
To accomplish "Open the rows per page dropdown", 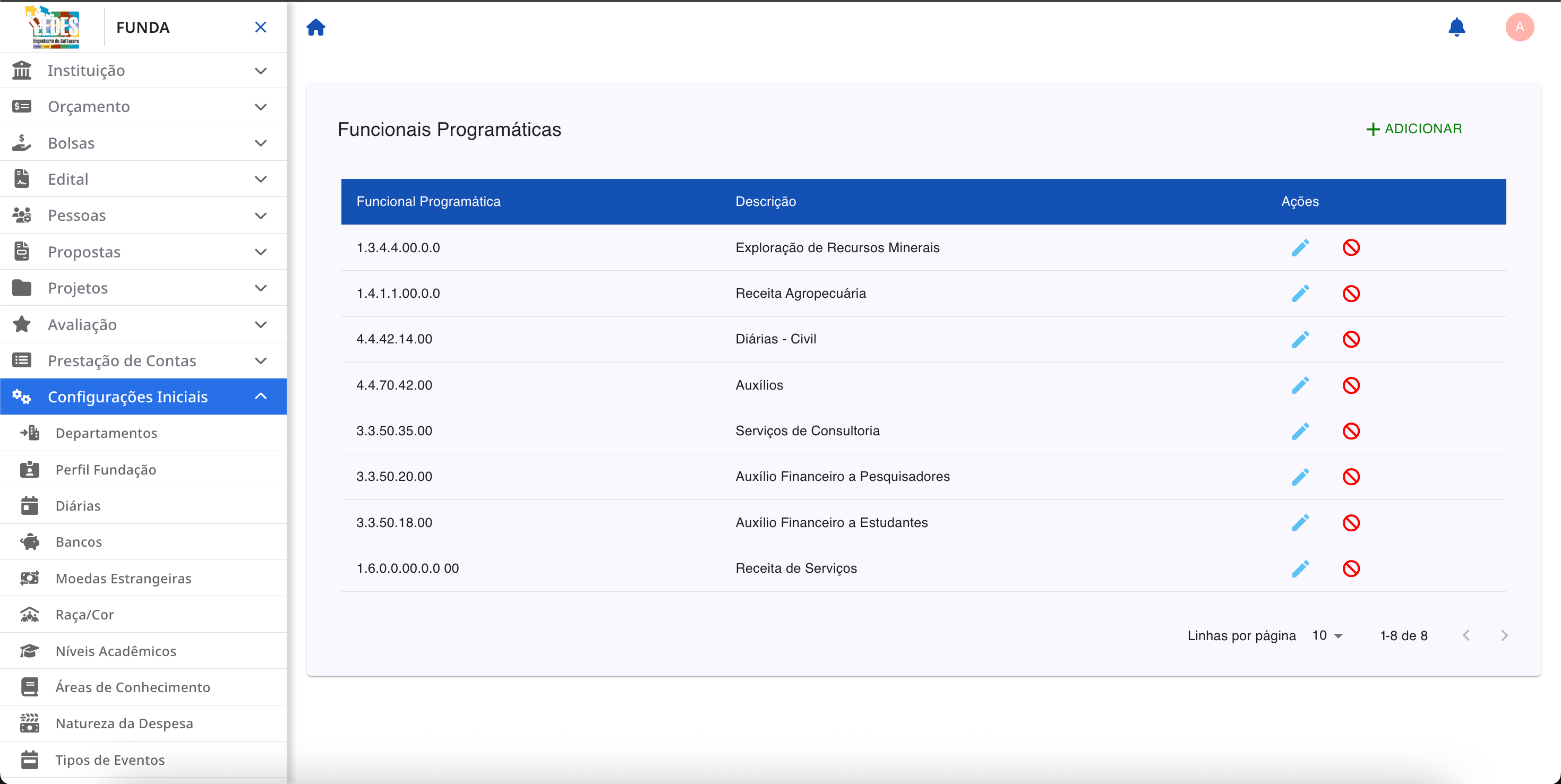I will pyautogui.click(x=1327, y=635).
